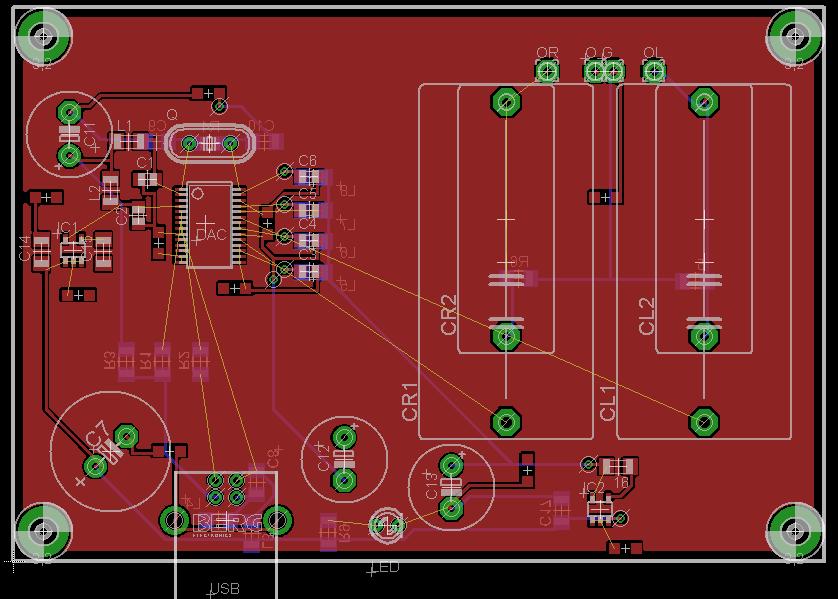Click the bottom pad of capacitor CR1
This screenshot has height=599, width=838.
pos(506,422)
